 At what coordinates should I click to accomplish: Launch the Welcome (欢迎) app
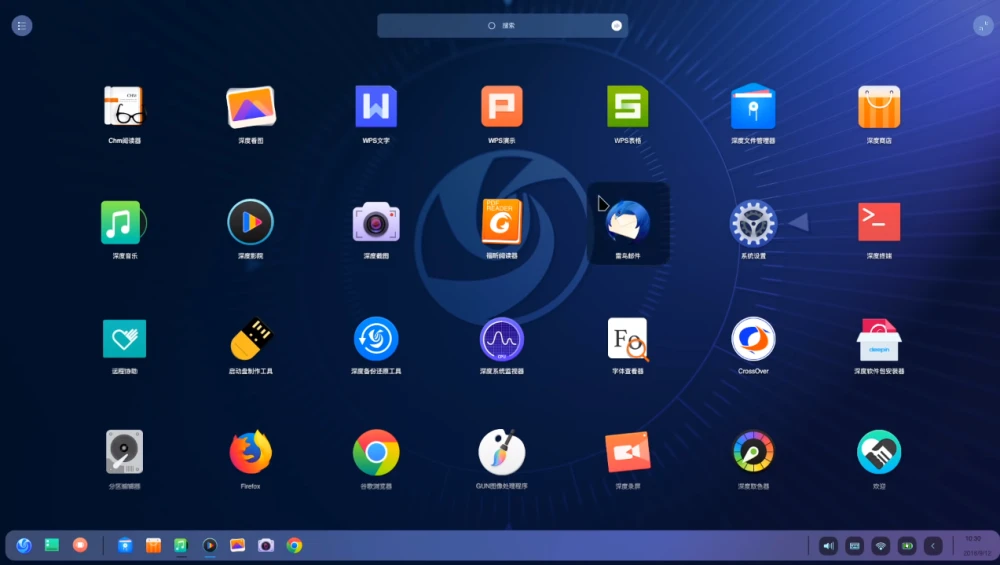(x=879, y=452)
